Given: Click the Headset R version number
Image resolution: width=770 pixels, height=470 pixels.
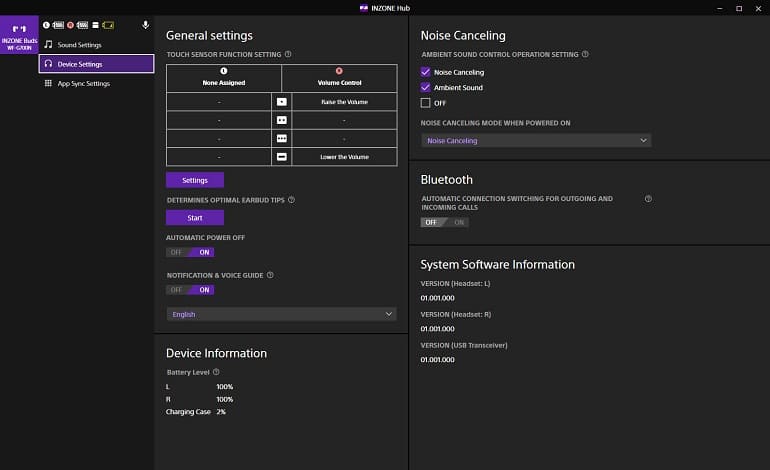Looking at the screenshot, I should tap(438, 329).
